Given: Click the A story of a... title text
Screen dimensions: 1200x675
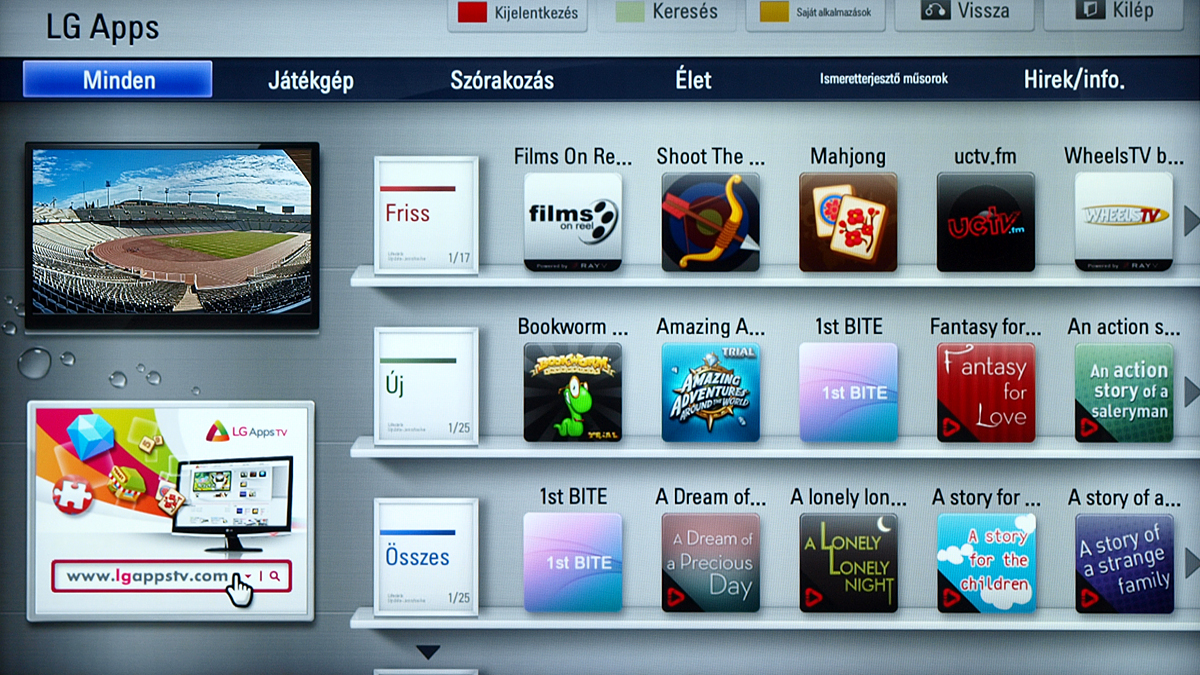Looking at the screenshot, I should pyautogui.click(x=1123, y=497).
